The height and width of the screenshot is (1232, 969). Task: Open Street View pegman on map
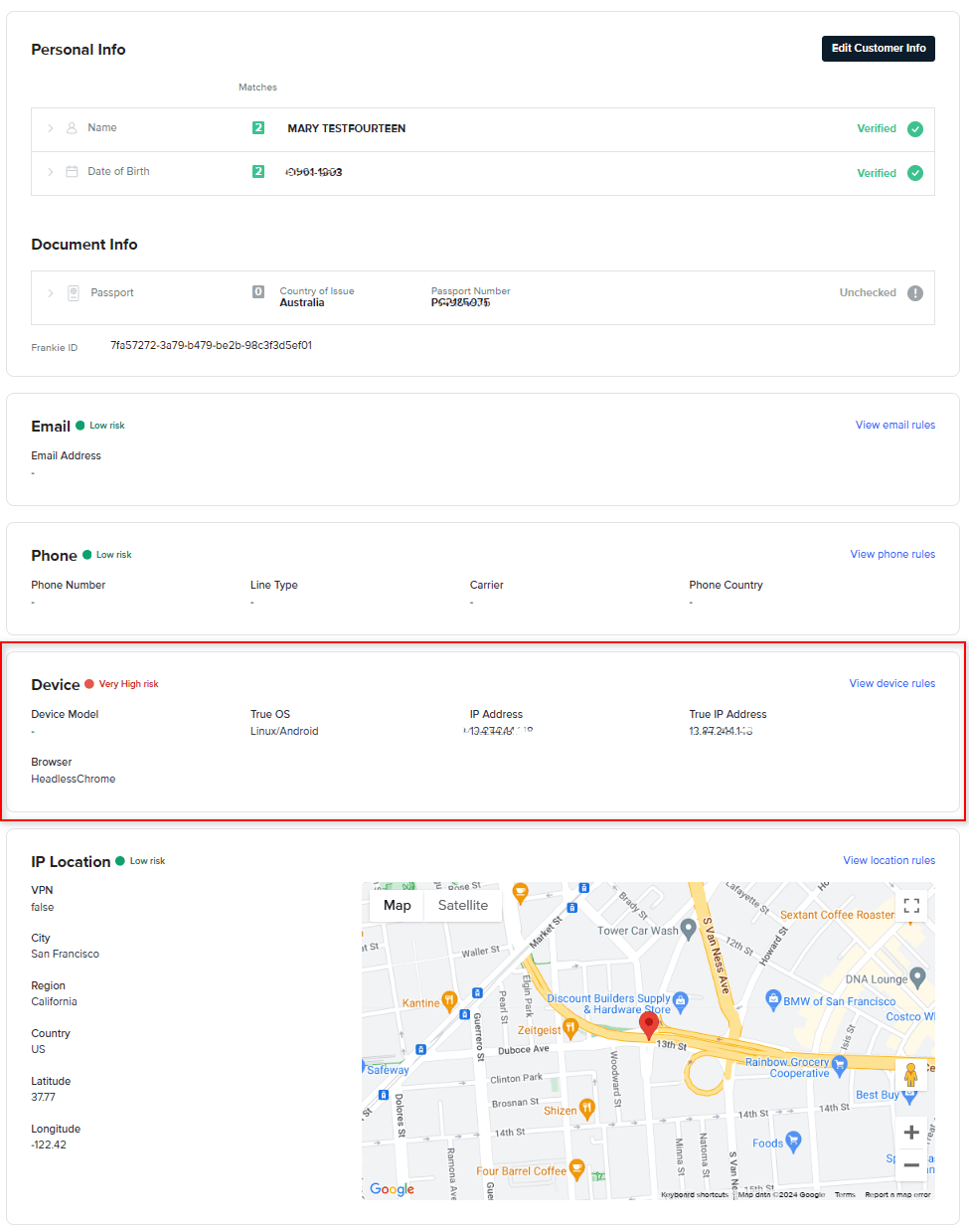click(x=910, y=1075)
